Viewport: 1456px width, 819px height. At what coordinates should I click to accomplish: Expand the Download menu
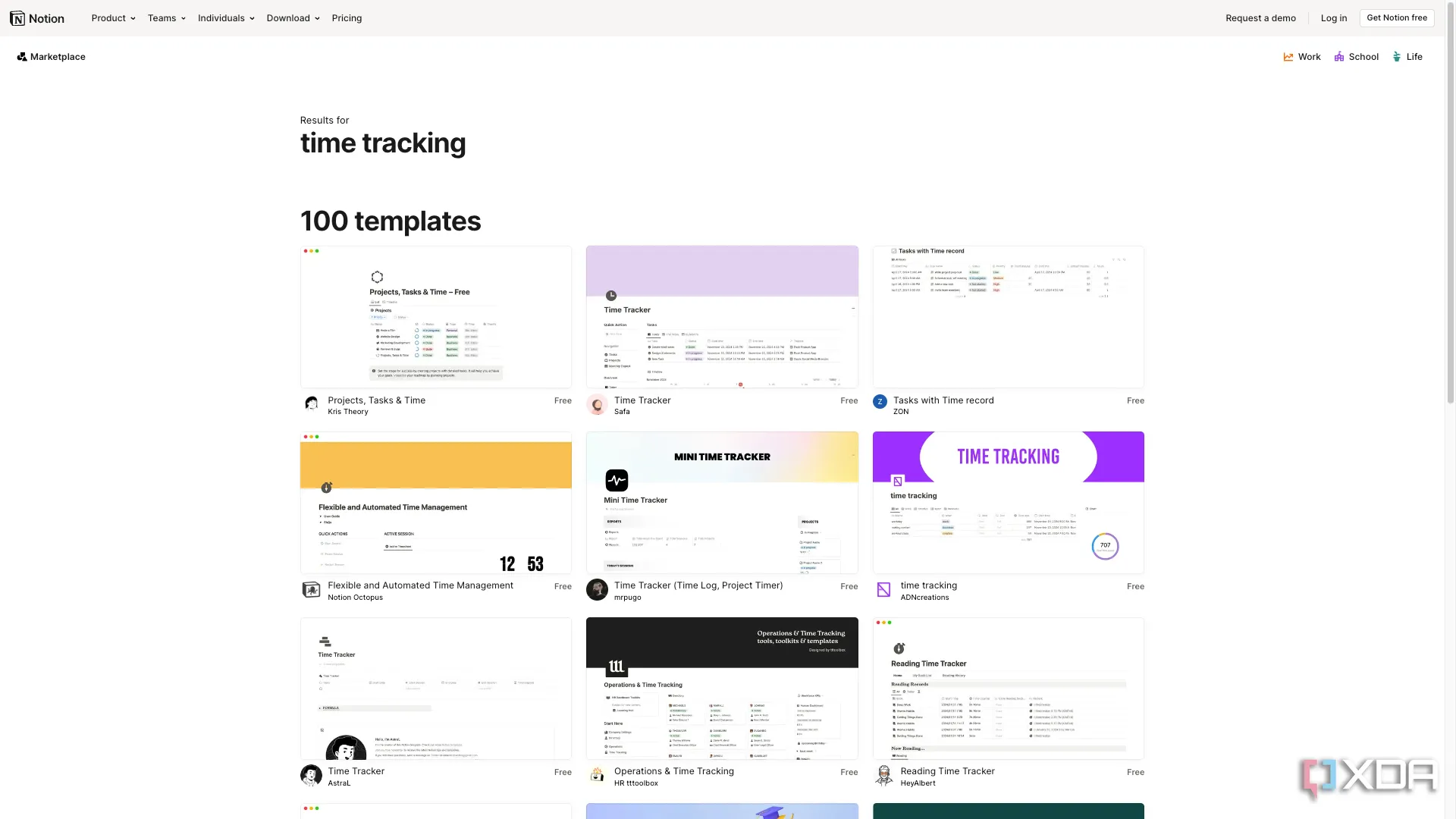[293, 18]
